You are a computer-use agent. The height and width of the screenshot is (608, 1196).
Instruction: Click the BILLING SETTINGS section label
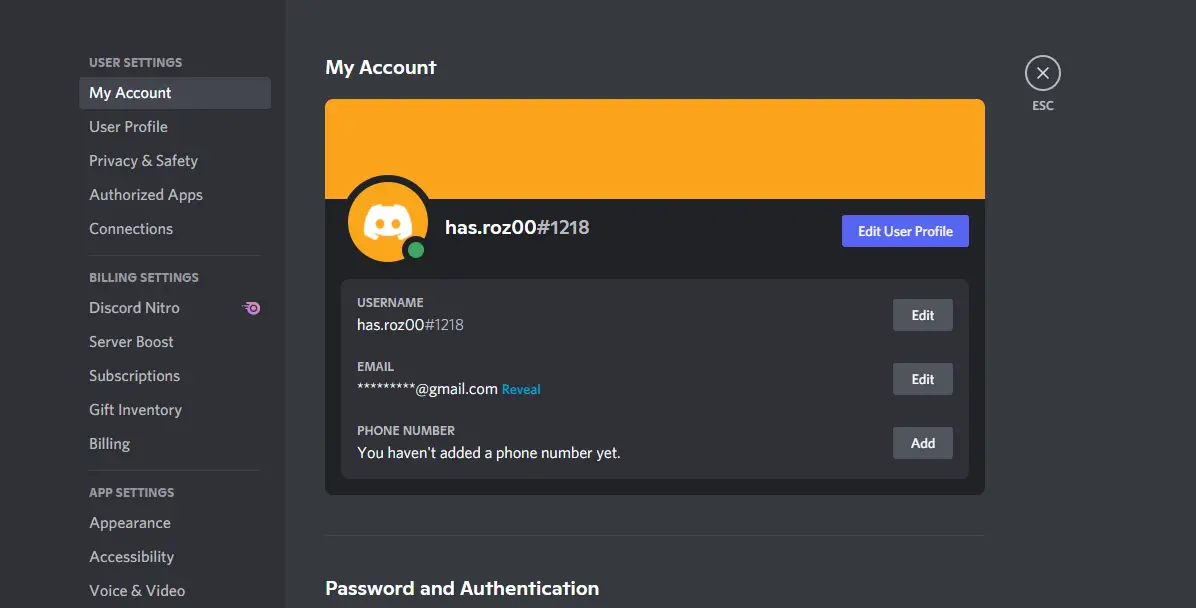click(144, 278)
